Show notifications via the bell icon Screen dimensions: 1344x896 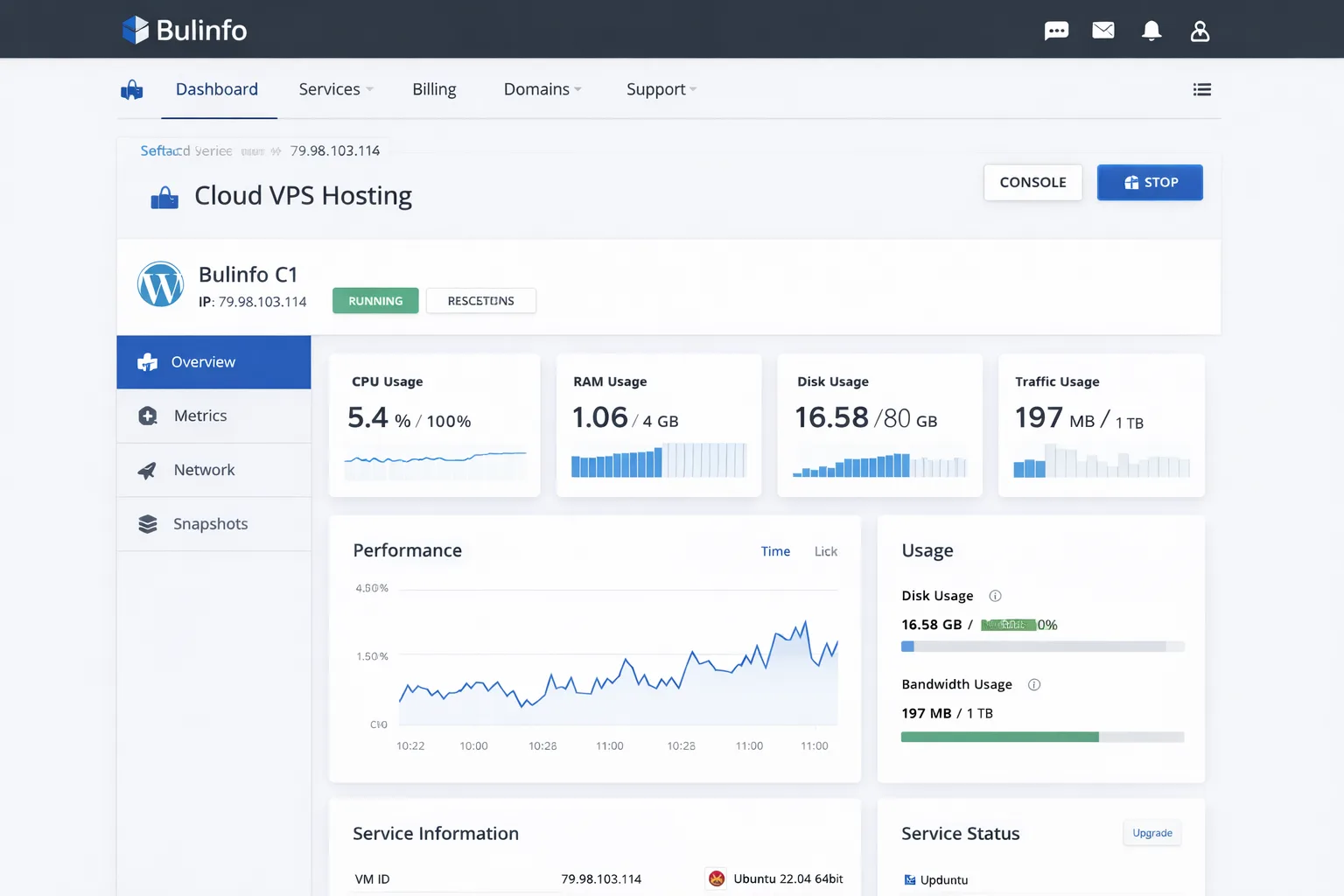(1151, 31)
